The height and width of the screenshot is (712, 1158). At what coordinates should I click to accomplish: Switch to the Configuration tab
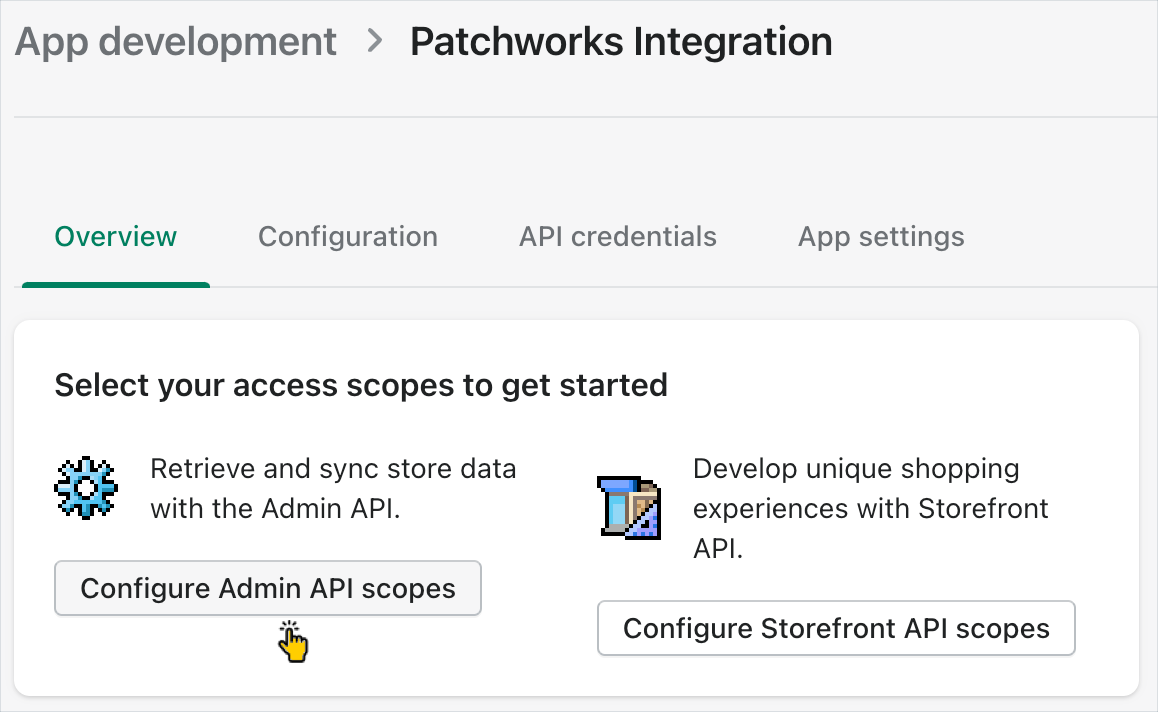click(x=347, y=237)
